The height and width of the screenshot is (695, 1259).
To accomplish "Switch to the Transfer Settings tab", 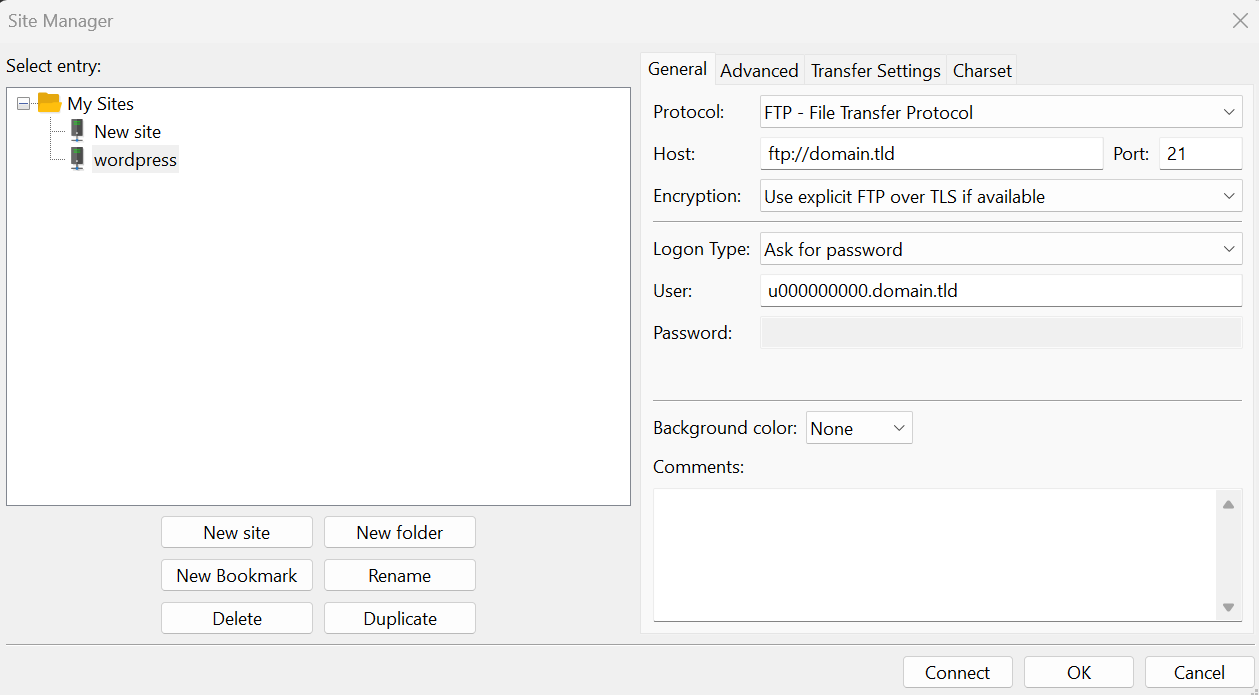I will [875, 70].
